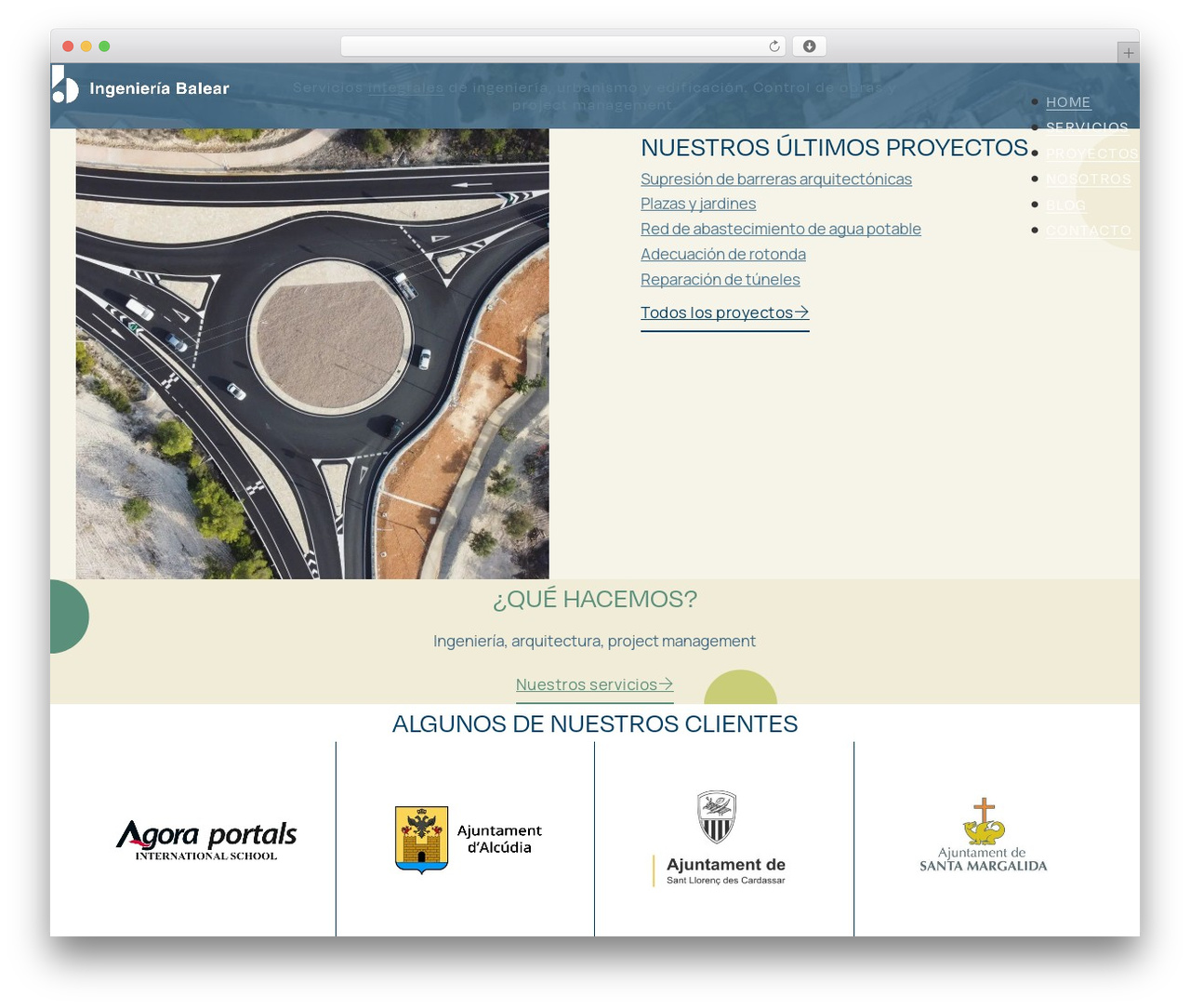1190x1008 pixels.
Task: Click the NUESTROS ÚLTIMOS PROYECTOS heading
Action: click(835, 147)
